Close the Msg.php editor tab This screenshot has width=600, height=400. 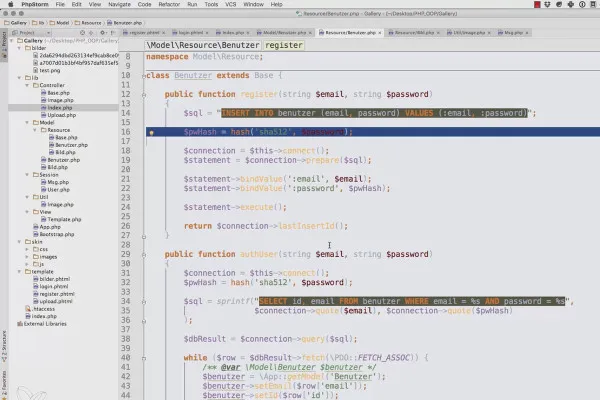(527, 33)
